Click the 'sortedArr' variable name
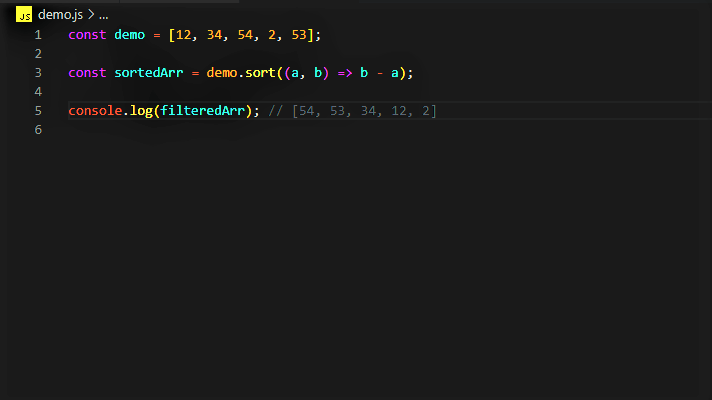 pyautogui.click(x=148, y=73)
